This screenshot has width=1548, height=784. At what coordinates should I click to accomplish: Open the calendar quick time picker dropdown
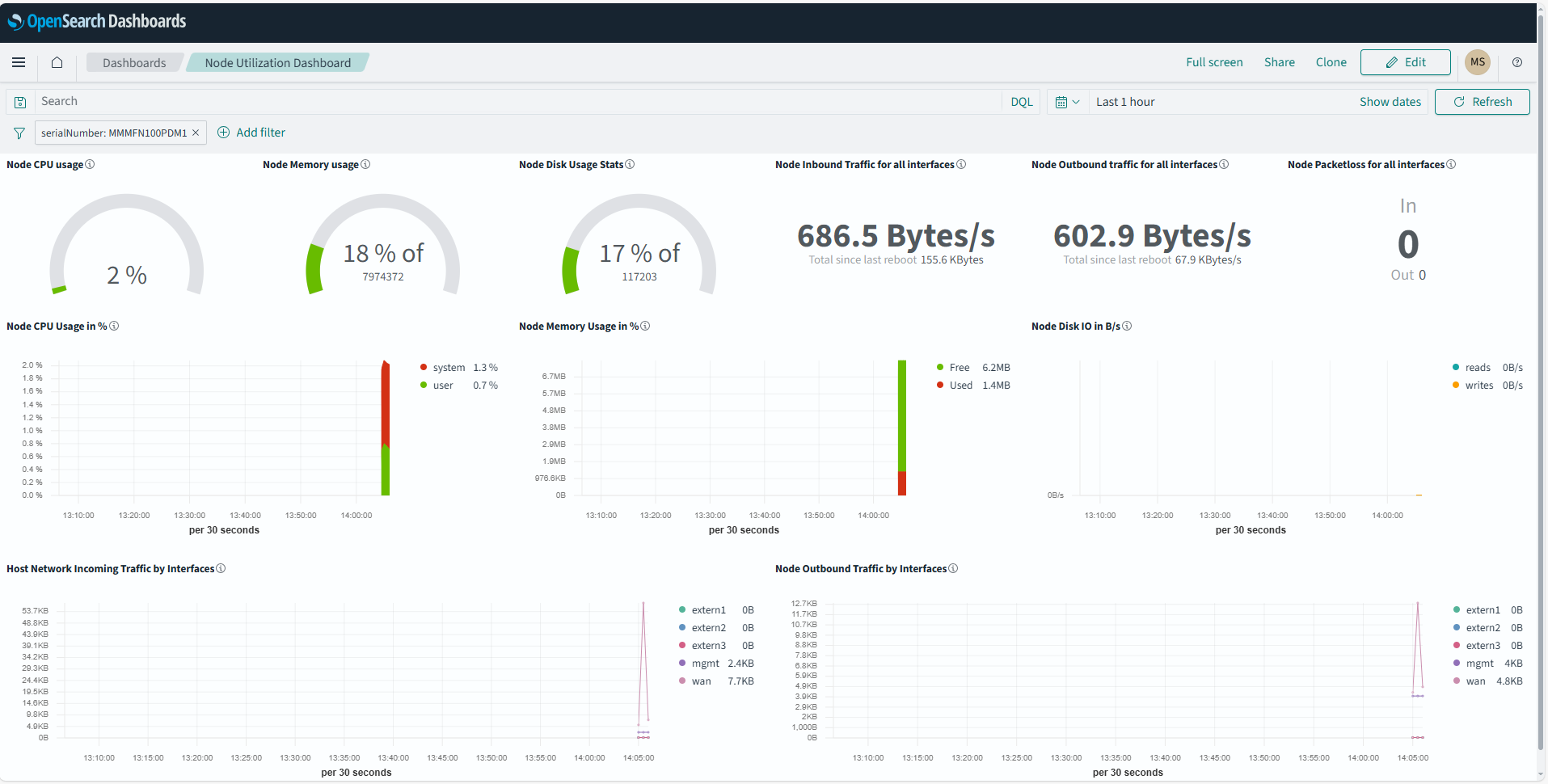pos(1067,102)
